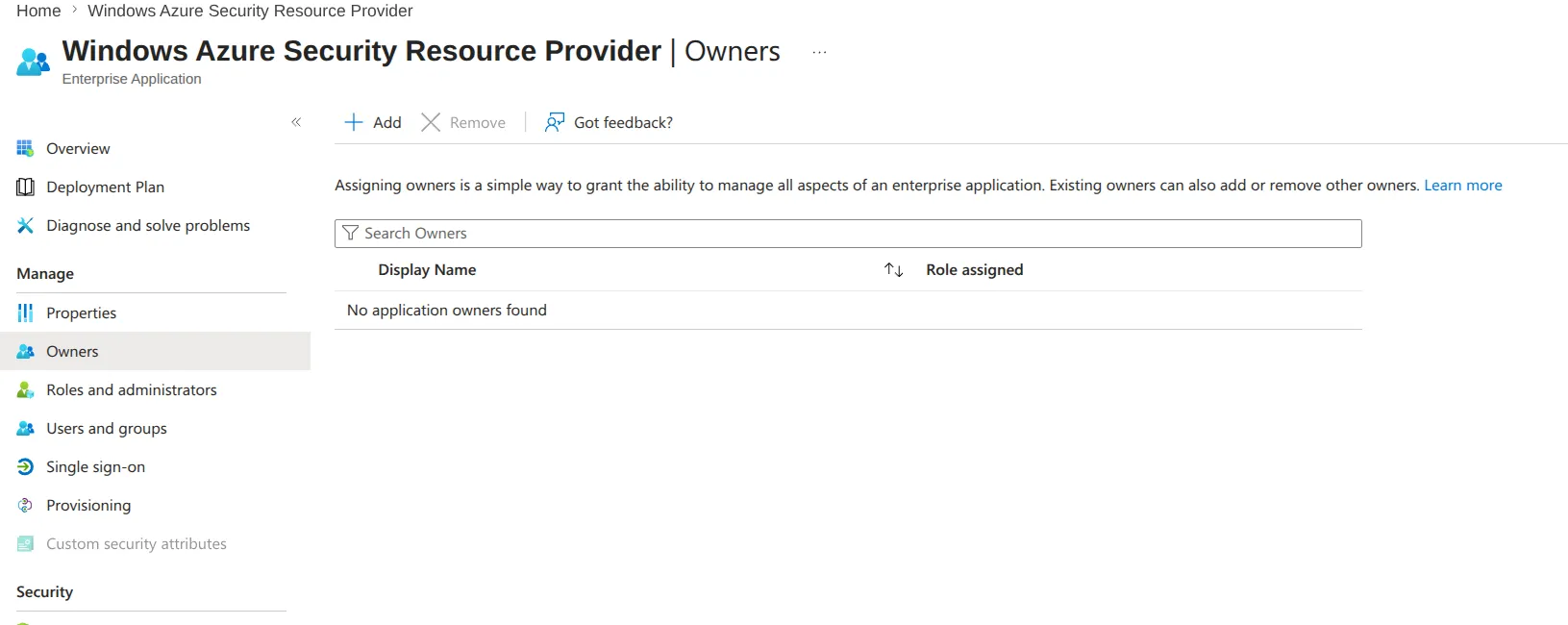Click the filter funnel icon in search box
1568x625 pixels.
pyautogui.click(x=350, y=234)
